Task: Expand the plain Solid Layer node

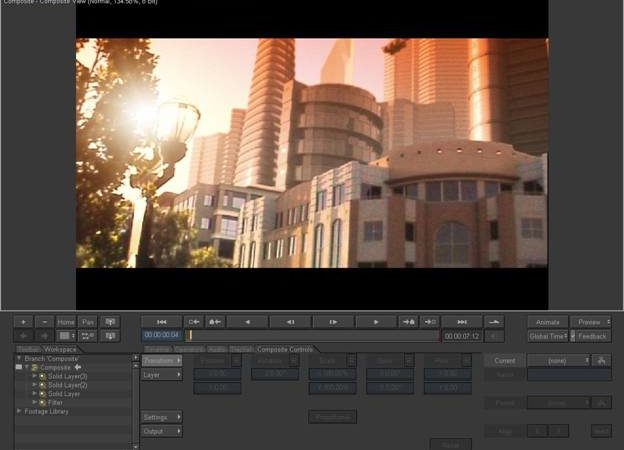Action: [35, 394]
